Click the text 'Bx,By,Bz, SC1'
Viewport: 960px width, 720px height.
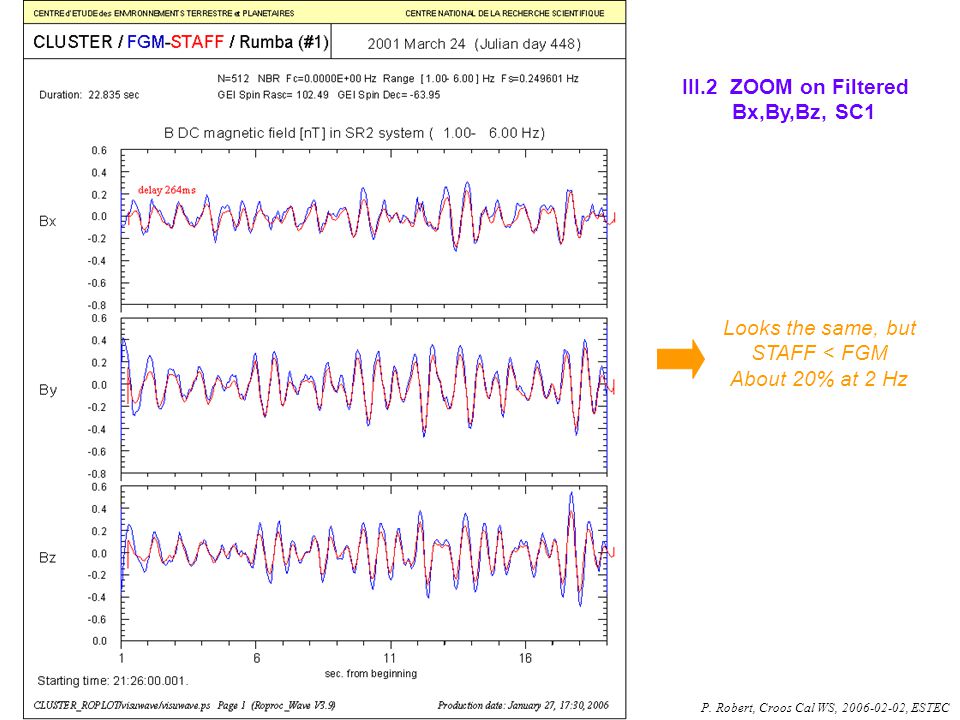[x=803, y=112]
